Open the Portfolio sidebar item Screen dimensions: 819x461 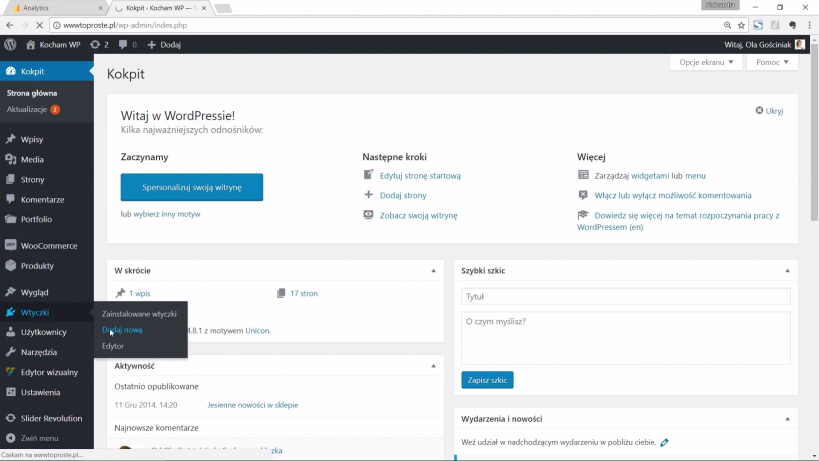36,219
